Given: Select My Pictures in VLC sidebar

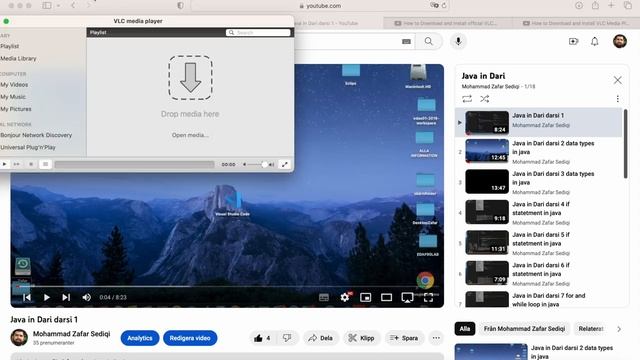Looking at the screenshot, I should [x=16, y=109].
